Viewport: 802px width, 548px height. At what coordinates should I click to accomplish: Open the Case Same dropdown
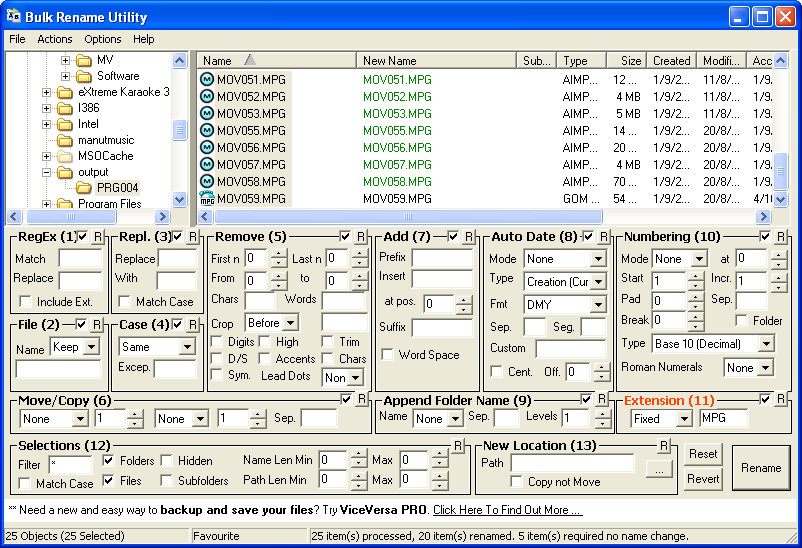click(x=187, y=347)
